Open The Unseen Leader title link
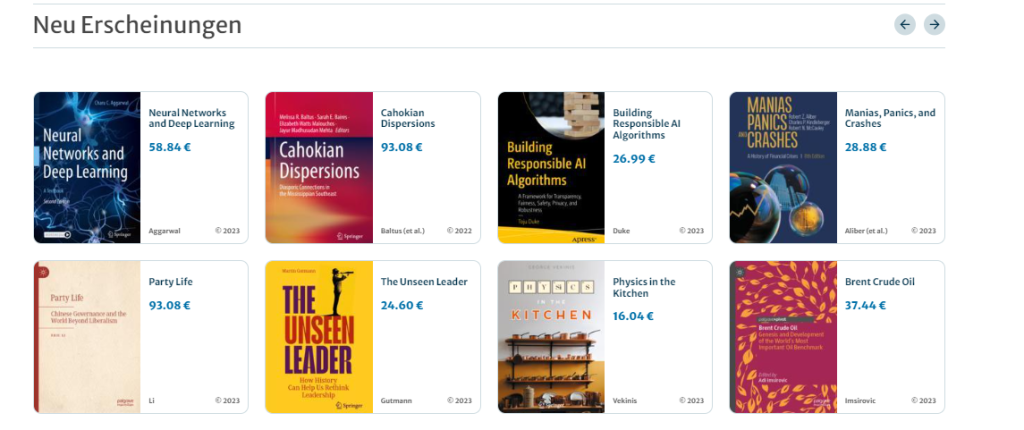The width and height of the screenshot is (1024, 430). pos(424,282)
